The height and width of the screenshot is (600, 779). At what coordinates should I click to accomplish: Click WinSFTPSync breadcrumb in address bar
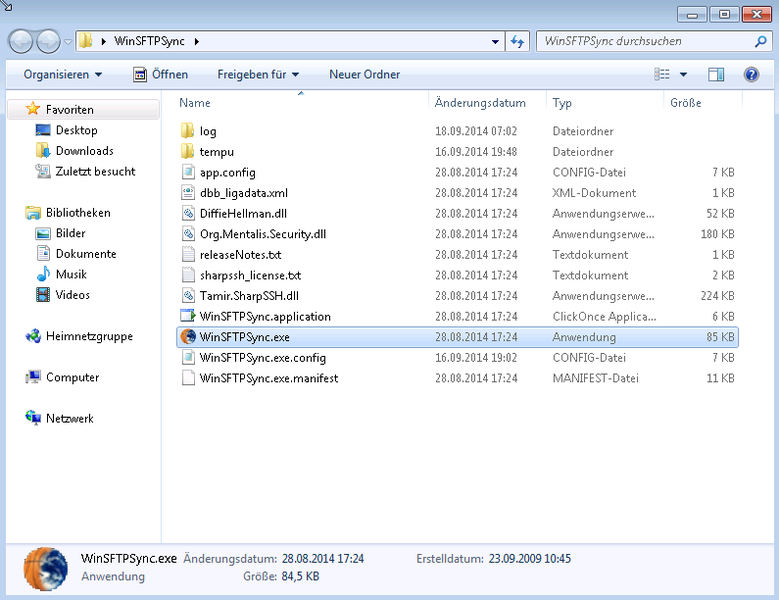pyautogui.click(x=149, y=41)
